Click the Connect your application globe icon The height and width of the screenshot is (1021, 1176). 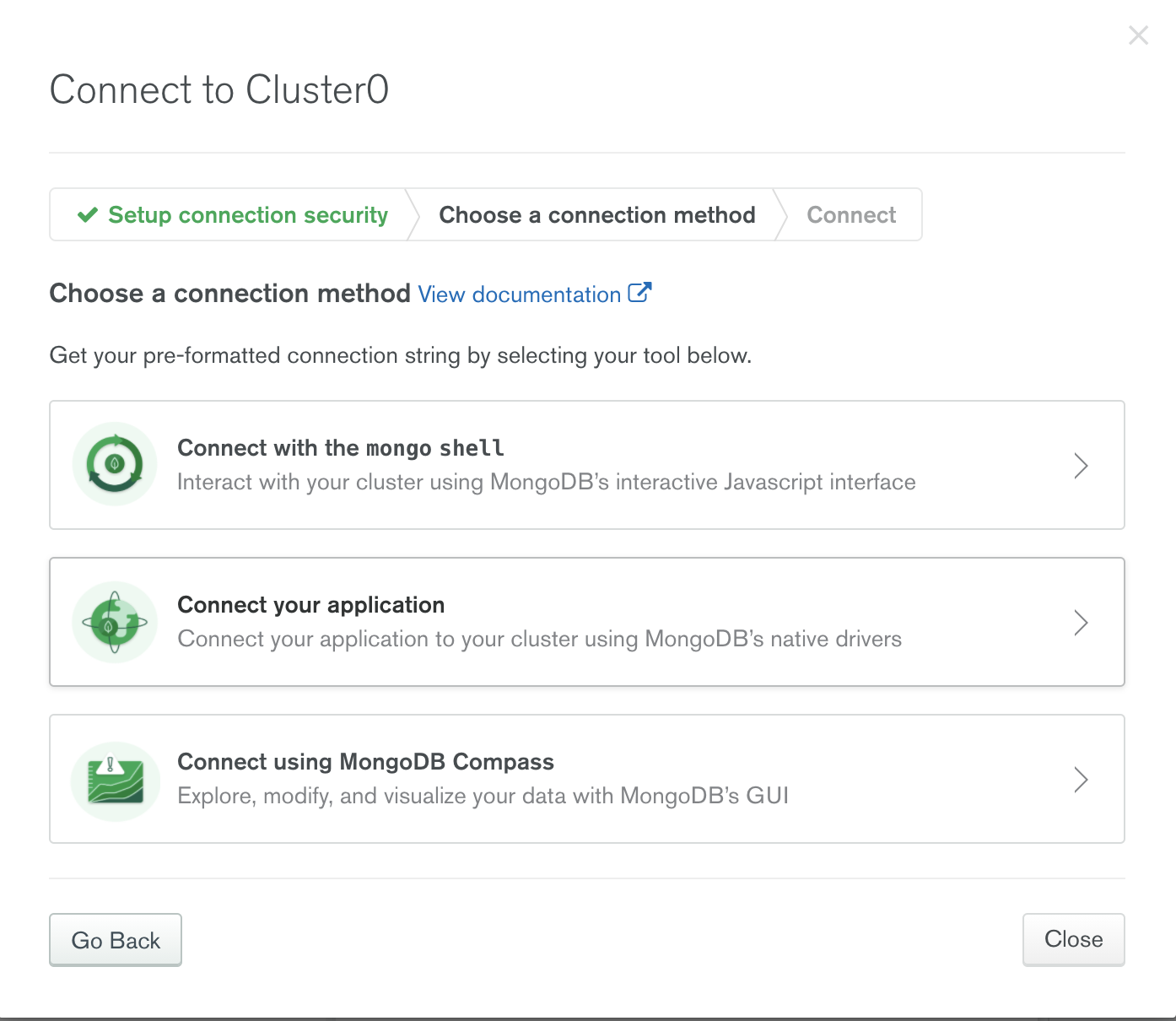coord(115,622)
